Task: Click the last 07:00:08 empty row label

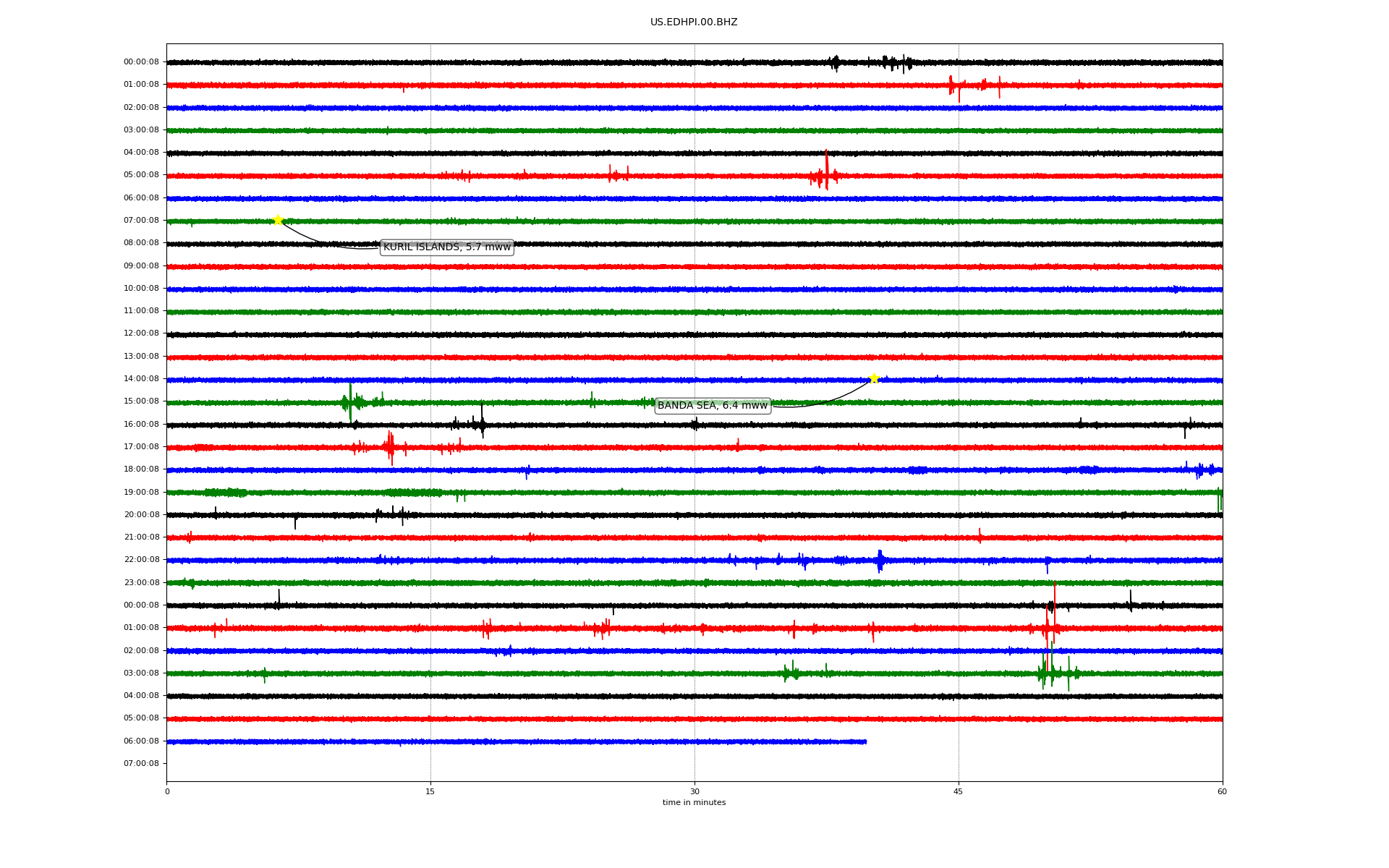Action: tap(141, 764)
